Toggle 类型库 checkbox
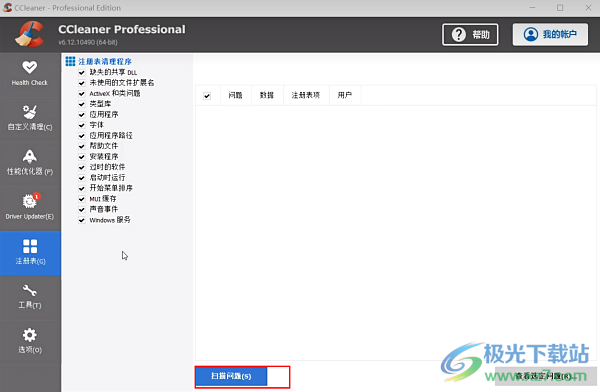The image size is (600, 392). coord(82,104)
